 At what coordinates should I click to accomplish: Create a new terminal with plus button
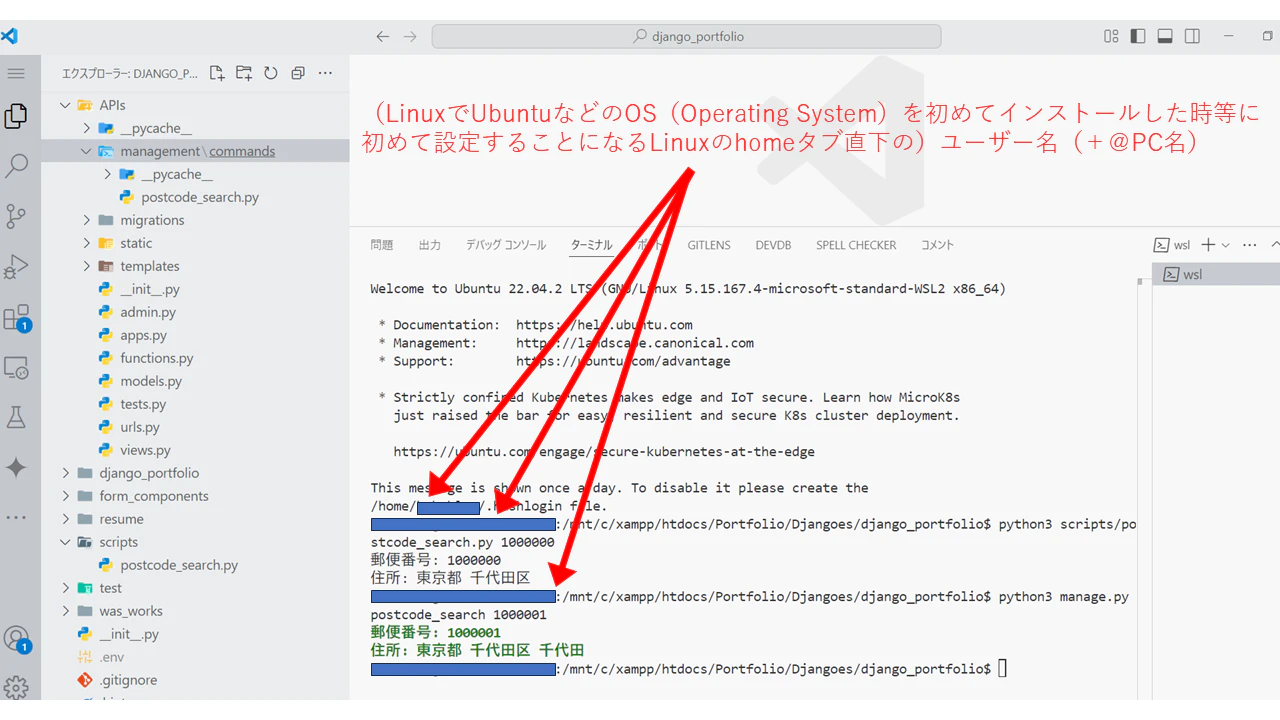(x=1208, y=245)
